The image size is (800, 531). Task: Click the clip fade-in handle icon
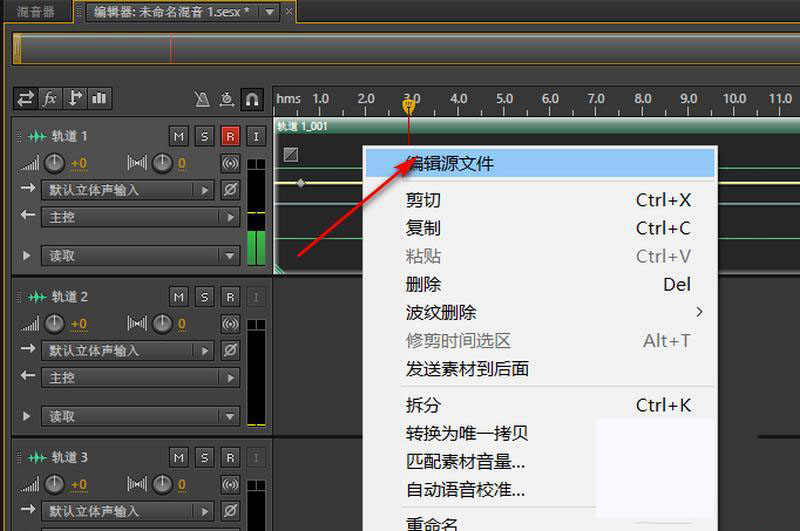click(291, 154)
